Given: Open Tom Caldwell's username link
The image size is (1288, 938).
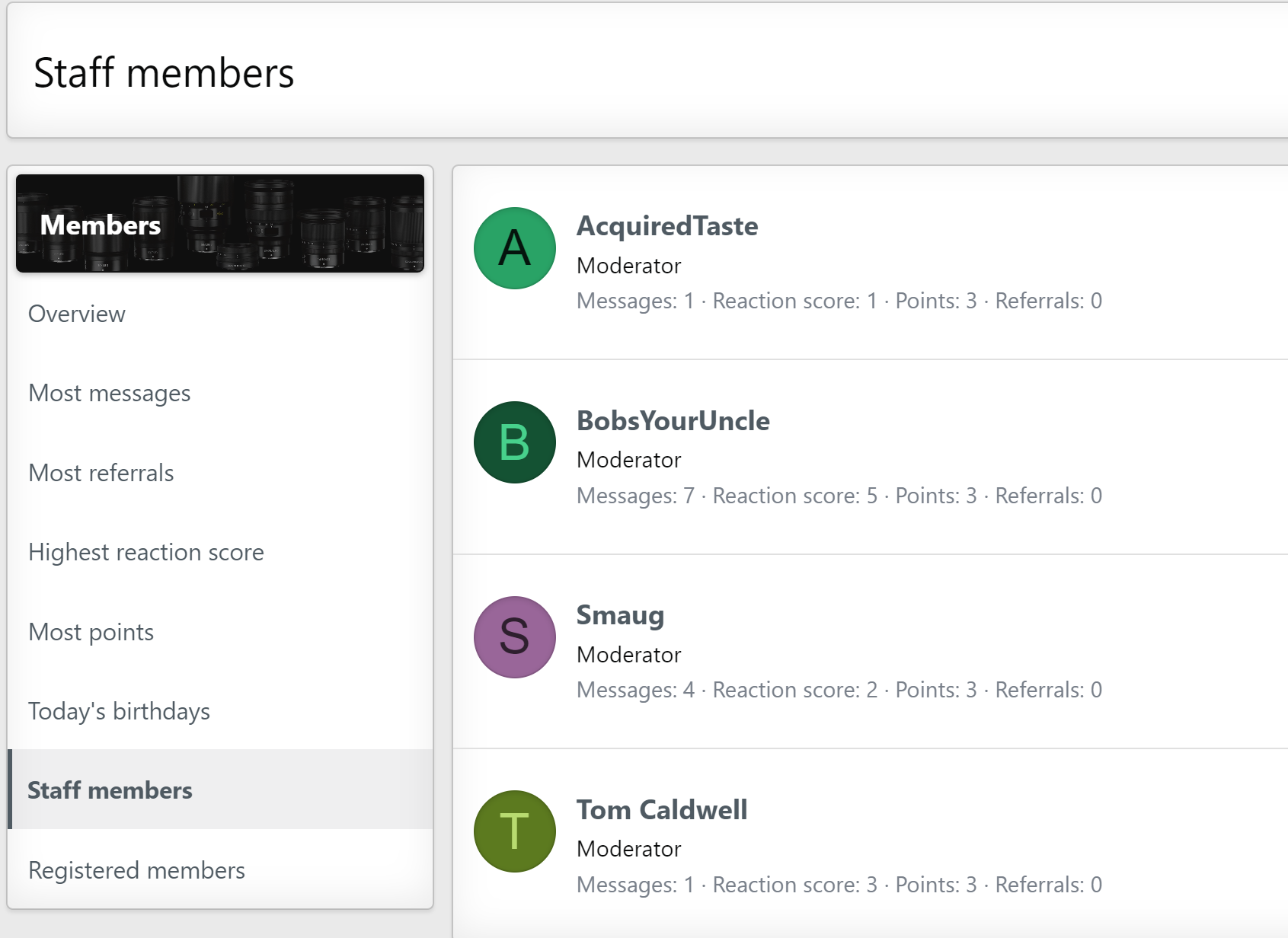Looking at the screenshot, I should click(x=662, y=809).
